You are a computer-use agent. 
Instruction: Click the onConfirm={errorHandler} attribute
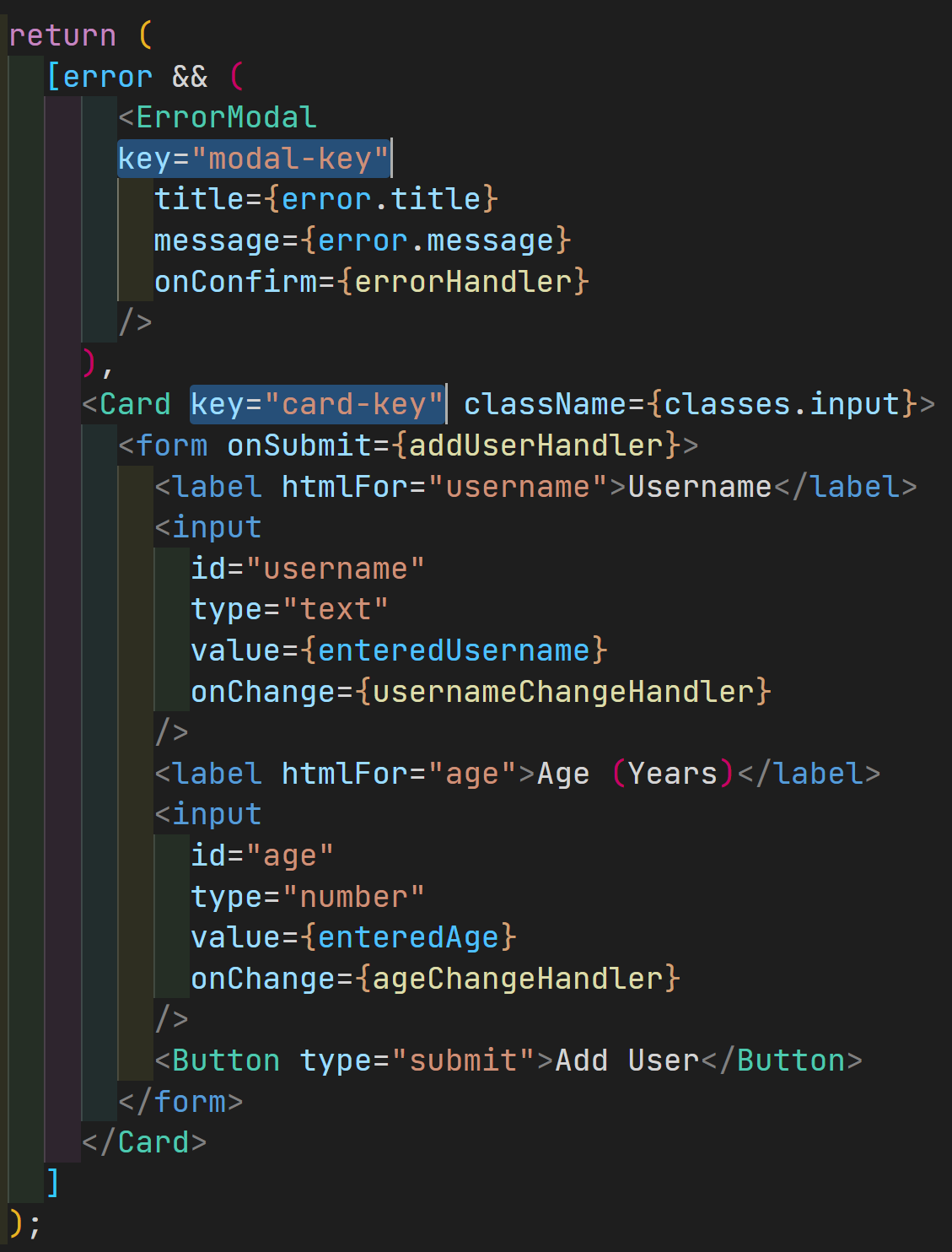pos(372,281)
